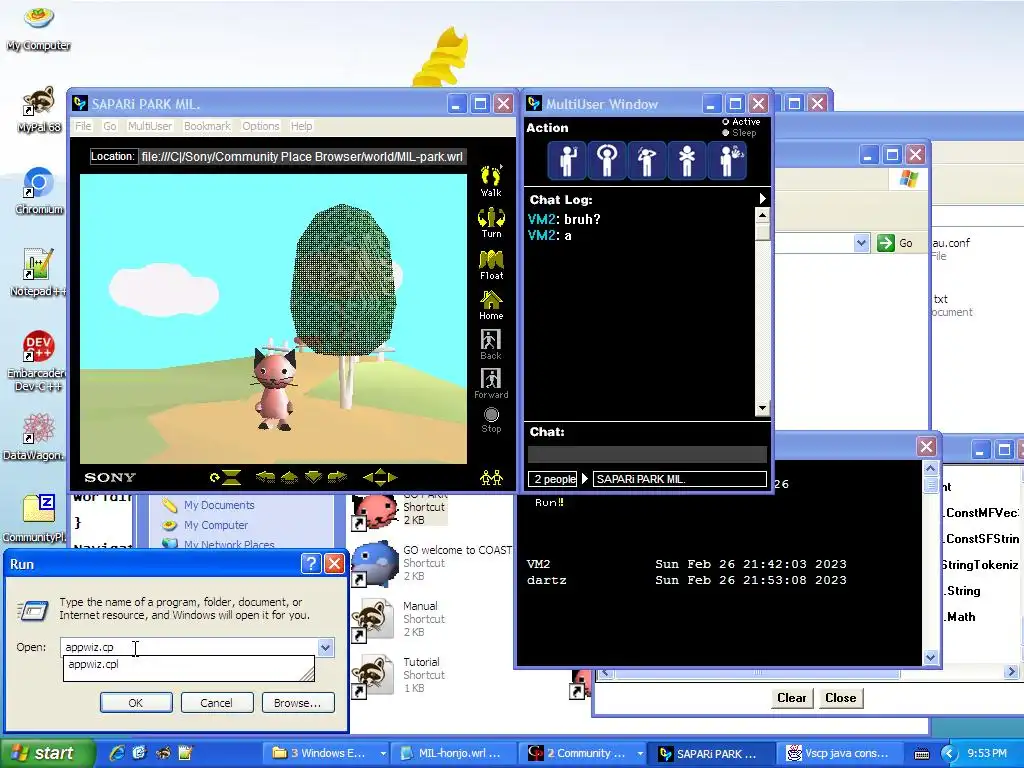Screen dimensions: 1024x768
Task: Trigger the goodbye waving action icon
Action: pyautogui.click(x=728, y=160)
